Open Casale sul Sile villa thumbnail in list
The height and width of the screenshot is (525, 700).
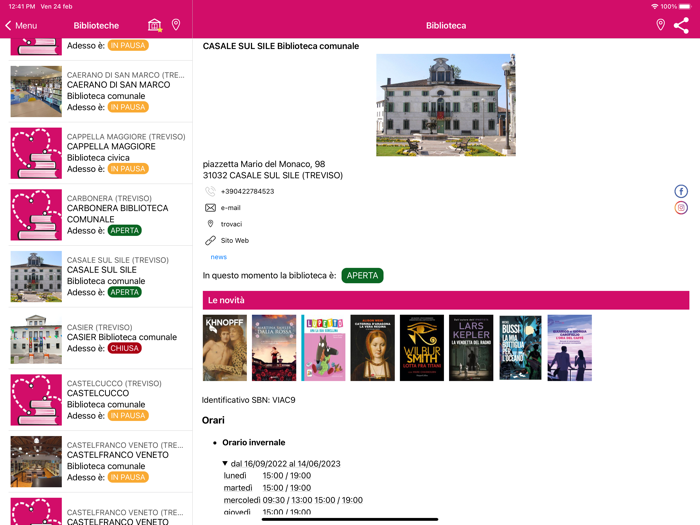point(36,276)
